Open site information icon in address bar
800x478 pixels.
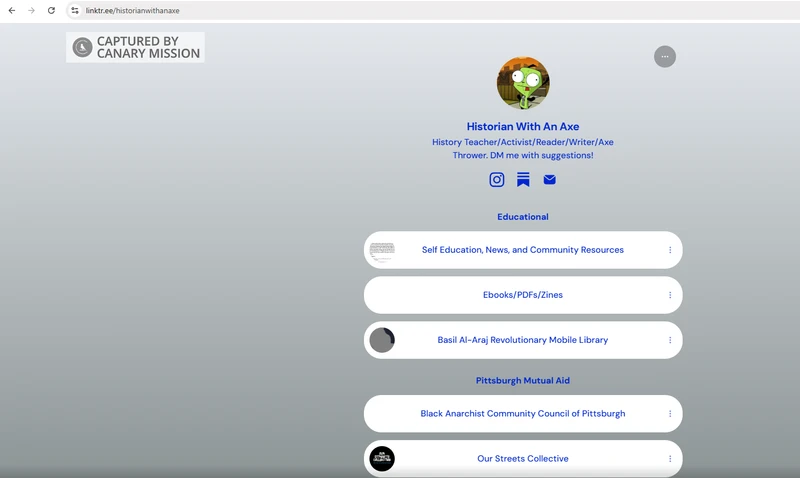pyautogui.click(x=74, y=10)
